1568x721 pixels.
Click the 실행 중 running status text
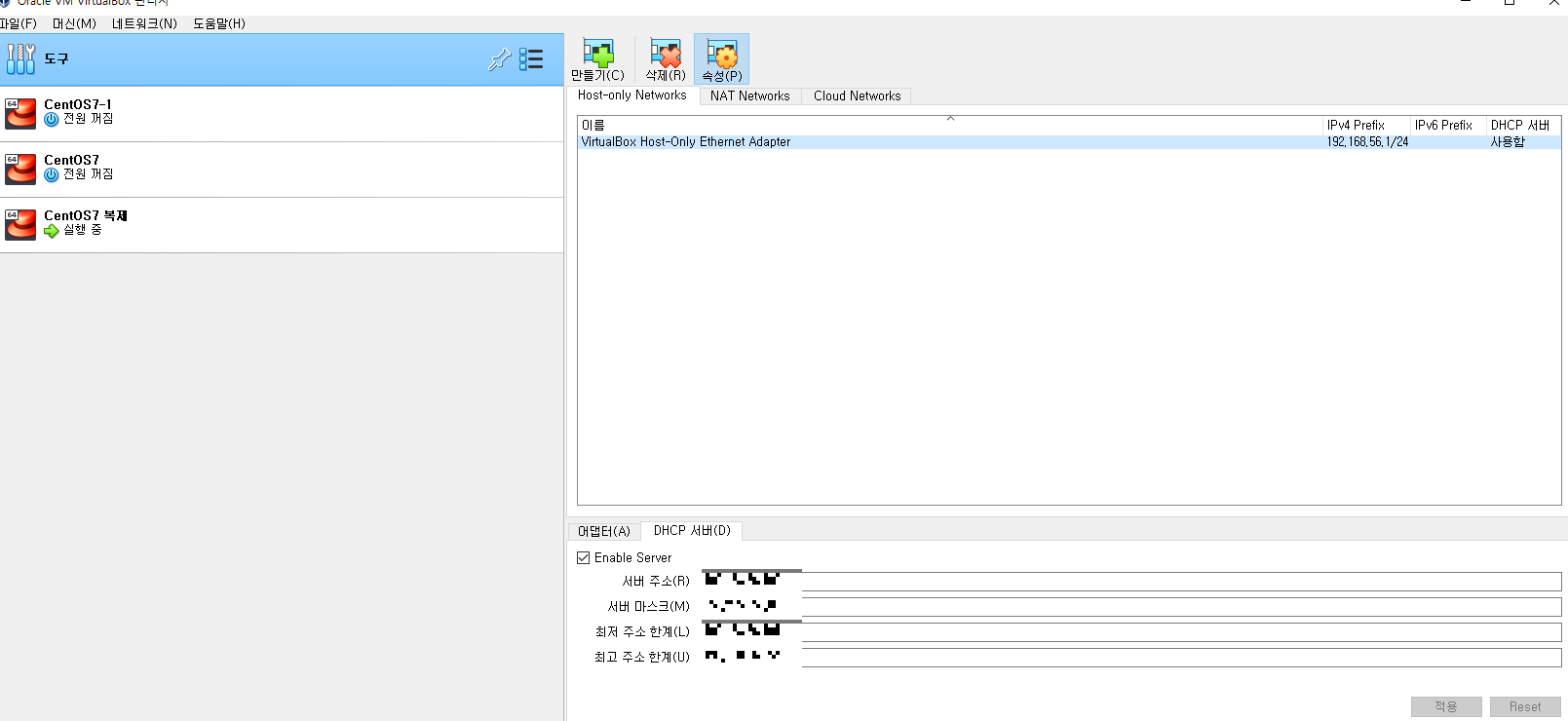point(83,230)
